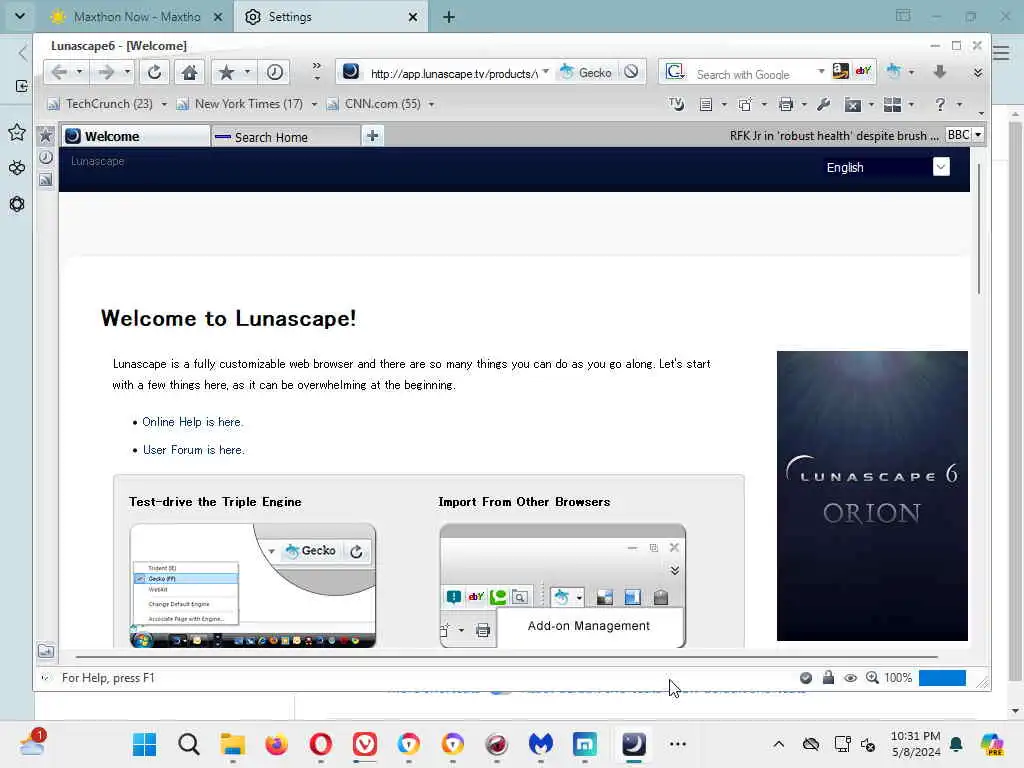Viewport: 1024px width, 768px height.
Task: Open the Lunascape home page button
Action: tap(189, 72)
